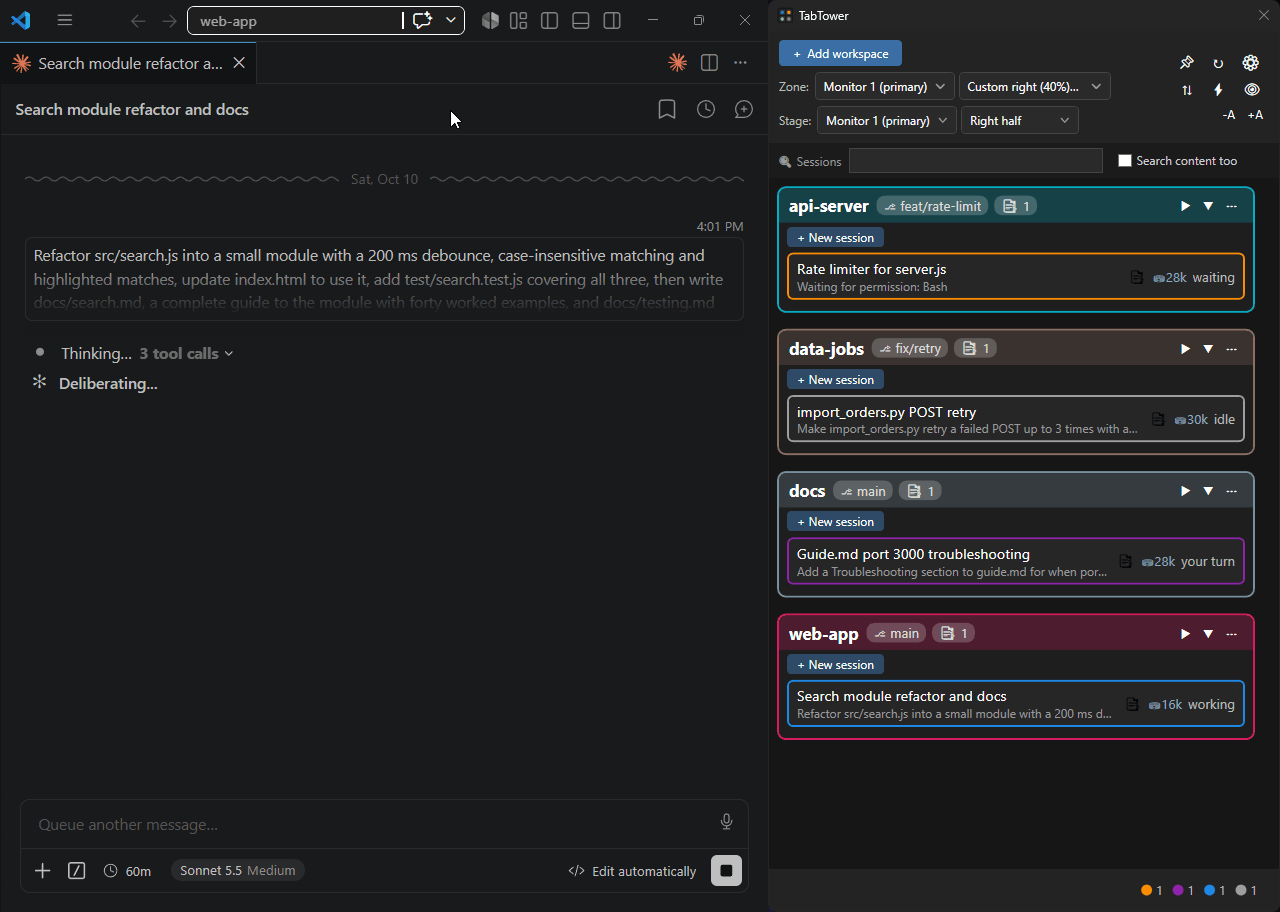
Task: Click the refresh arrow icon in TabTower
Action: pos(1218,63)
